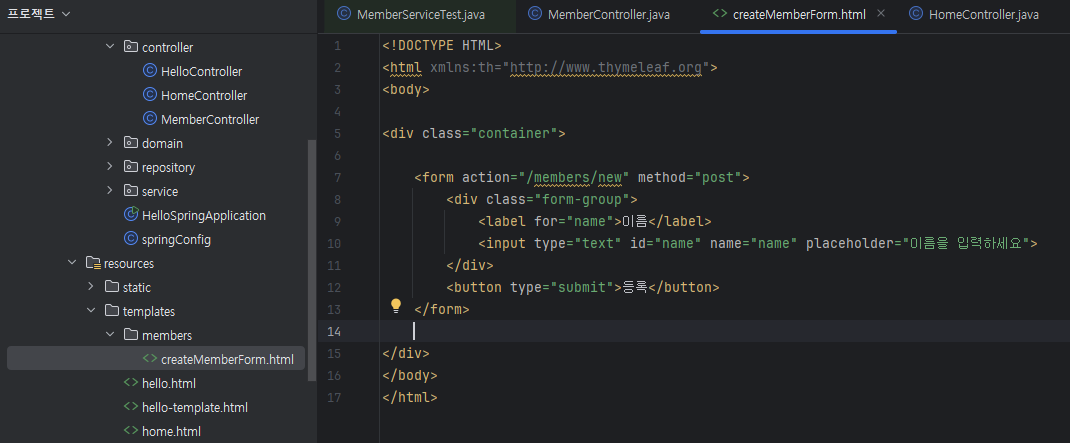Click the opening <body> tag
Viewport: 1070px width, 443px height.
406,90
